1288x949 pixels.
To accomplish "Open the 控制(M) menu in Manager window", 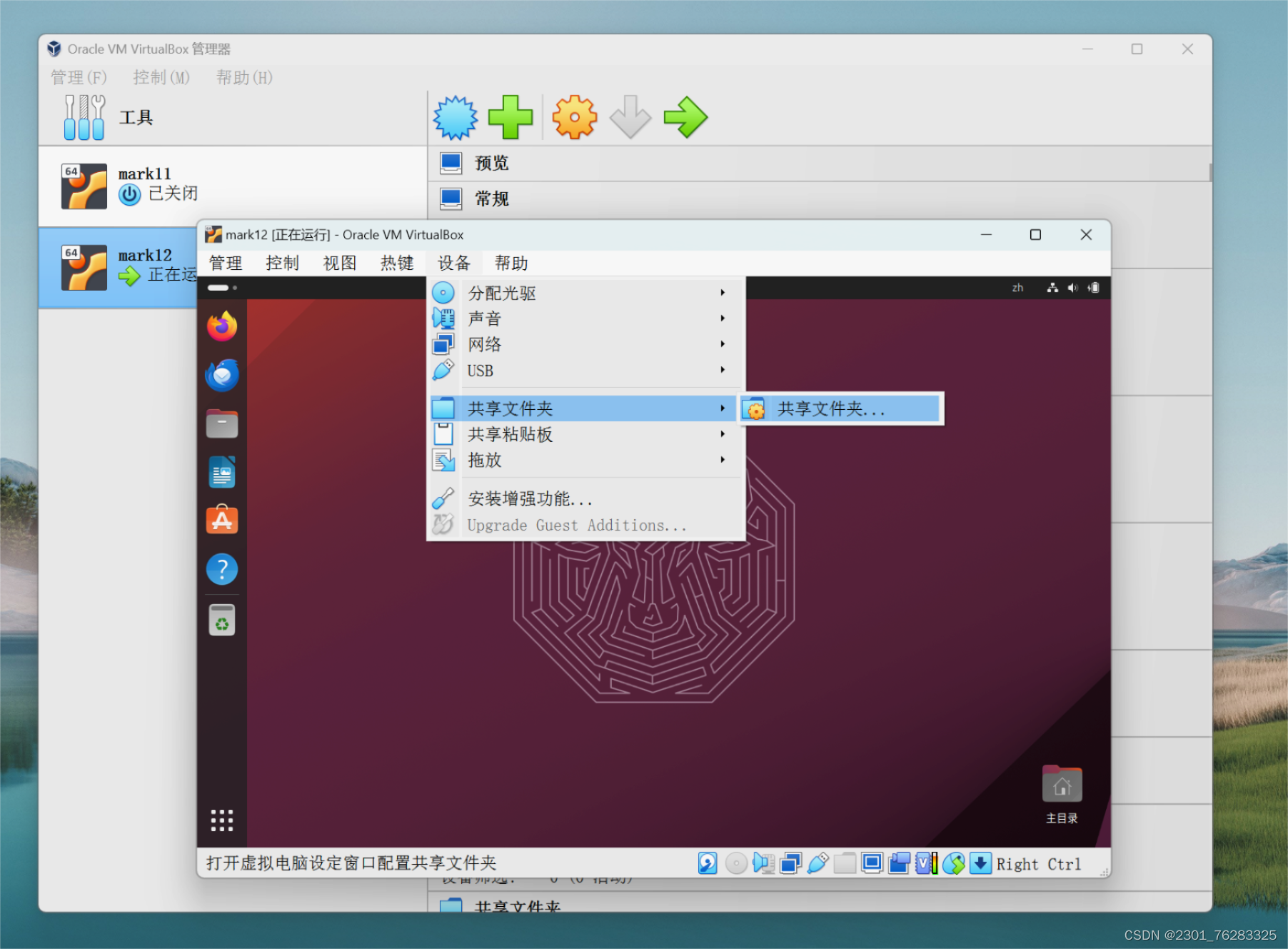I will tap(161, 77).
